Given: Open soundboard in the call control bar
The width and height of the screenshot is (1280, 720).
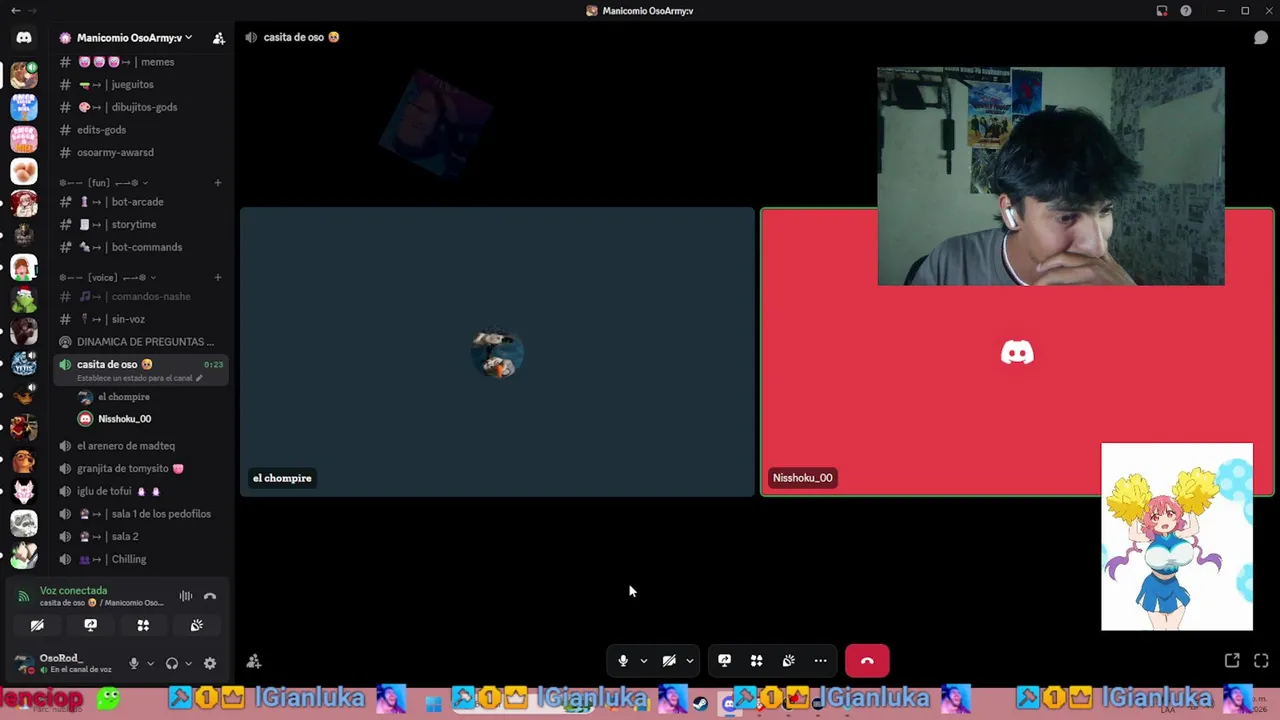Looking at the screenshot, I should 788,661.
